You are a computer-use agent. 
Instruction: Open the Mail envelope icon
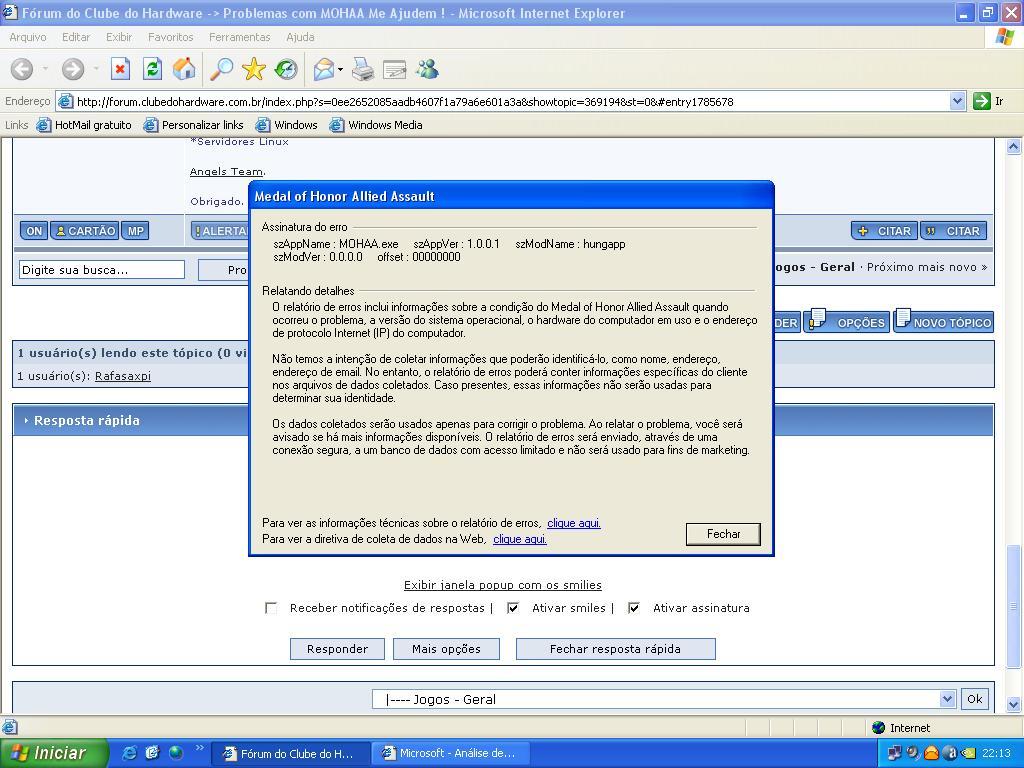point(323,69)
